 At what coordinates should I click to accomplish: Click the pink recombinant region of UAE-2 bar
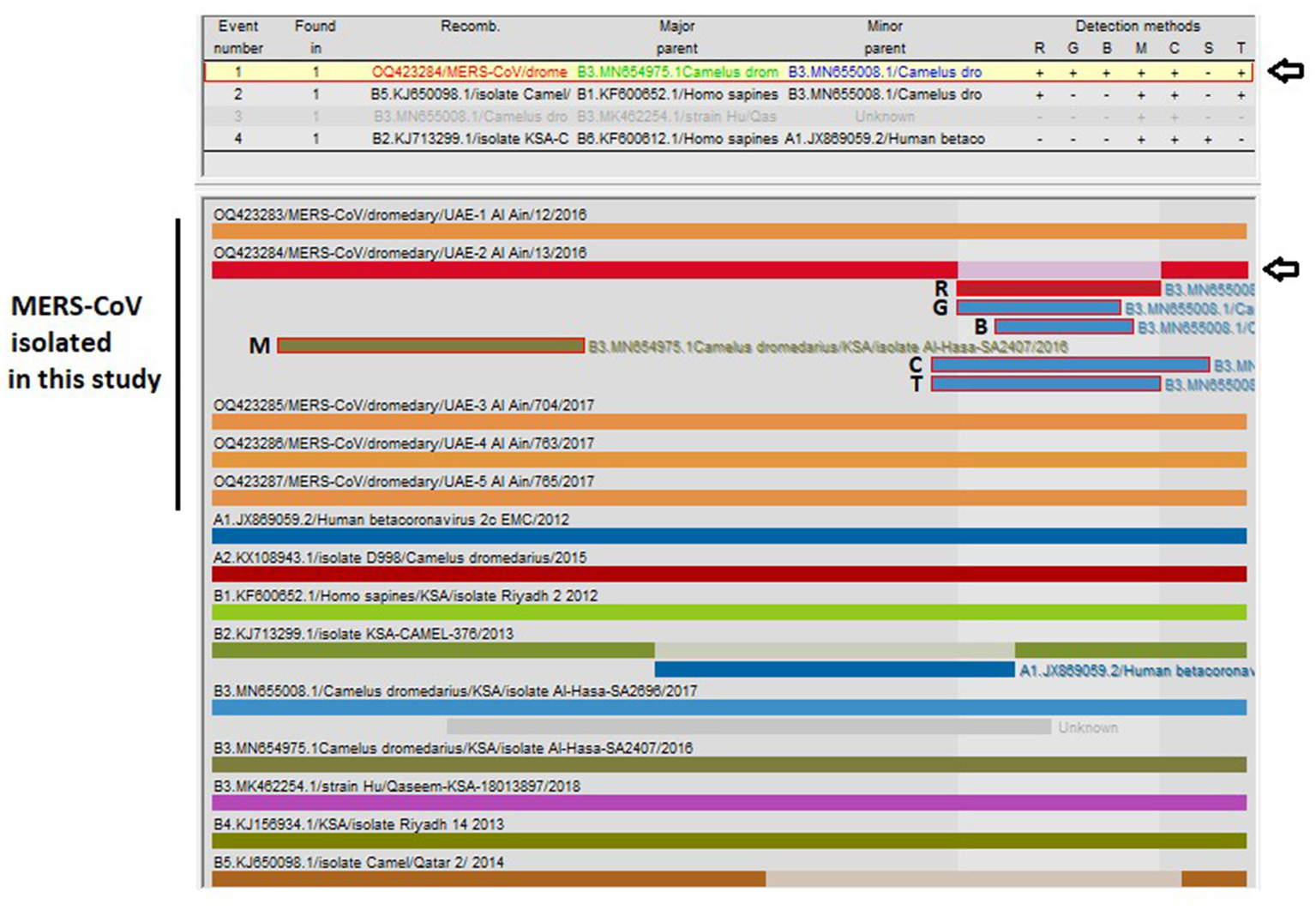click(1059, 270)
